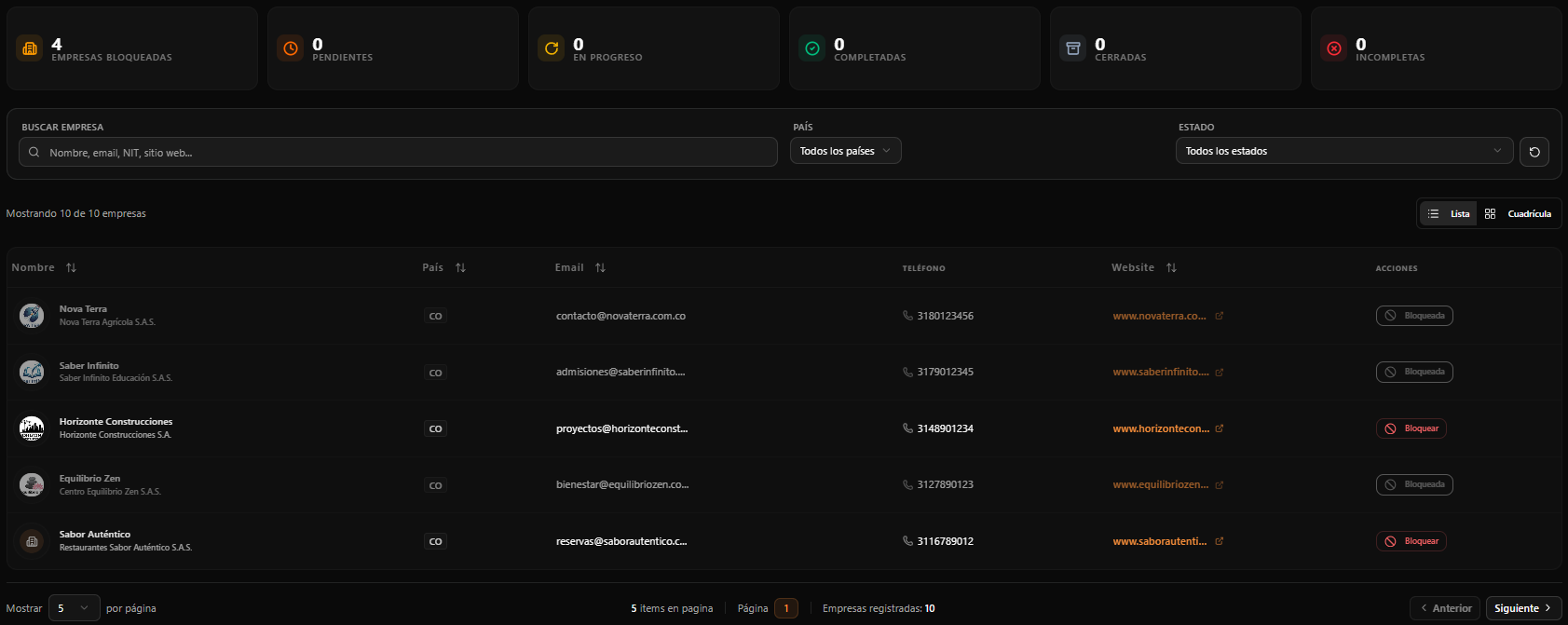Click CO country badge for Sabor Auténtico
Viewport: 1568px width, 625px height.
(435, 541)
